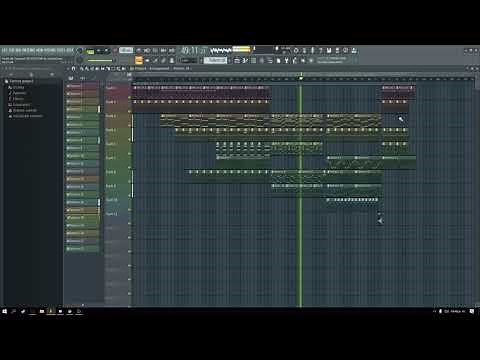Open the FILE menu
Viewport: 480px width, 360px height.
[x=4, y=50]
